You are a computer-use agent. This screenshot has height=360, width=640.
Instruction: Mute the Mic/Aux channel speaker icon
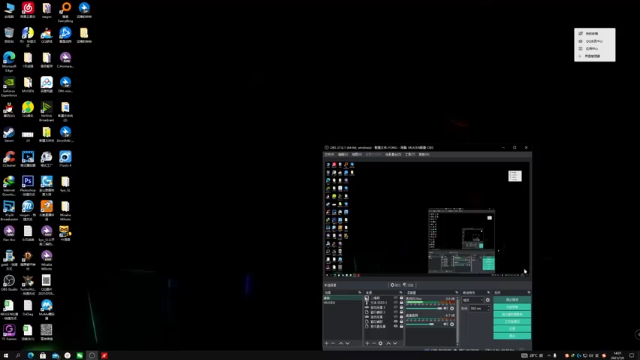pos(446,308)
